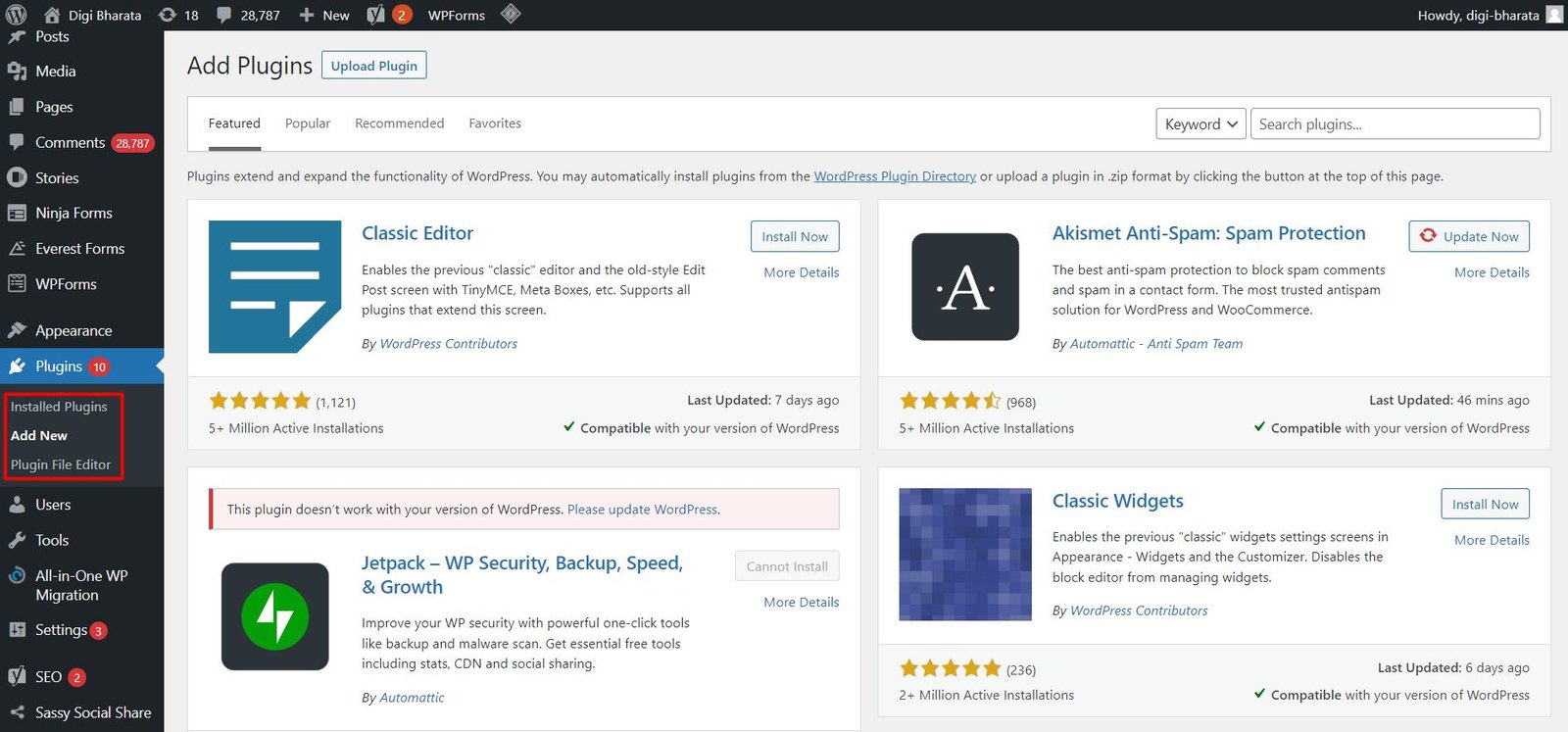The width and height of the screenshot is (1568, 732).
Task: Click in the Search plugins field
Action: pyautogui.click(x=1396, y=124)
